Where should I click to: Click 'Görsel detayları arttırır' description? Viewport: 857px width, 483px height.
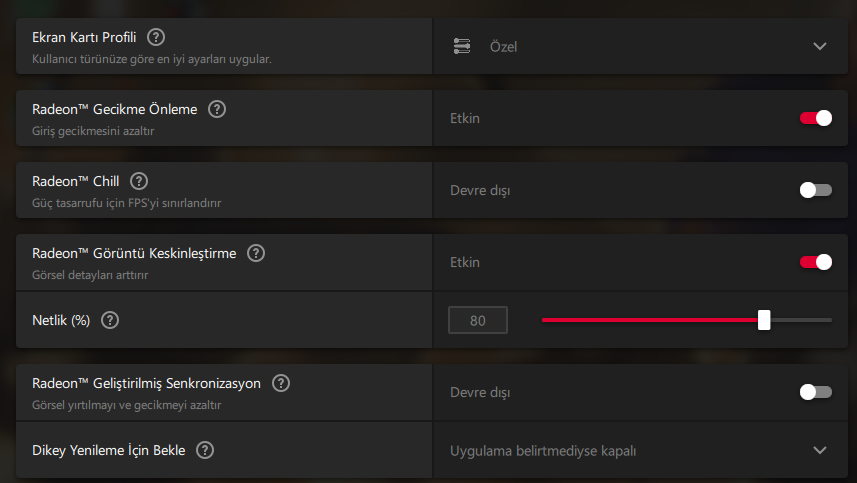(90, 275)
